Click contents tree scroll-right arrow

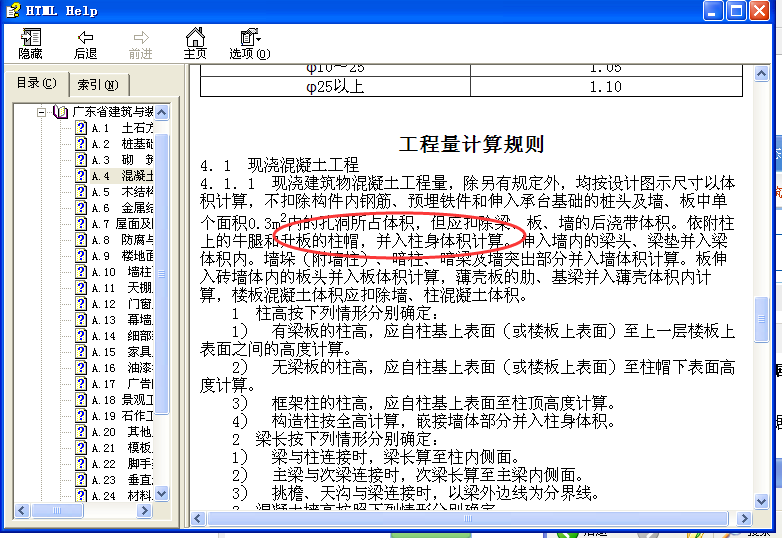point(144,510)
